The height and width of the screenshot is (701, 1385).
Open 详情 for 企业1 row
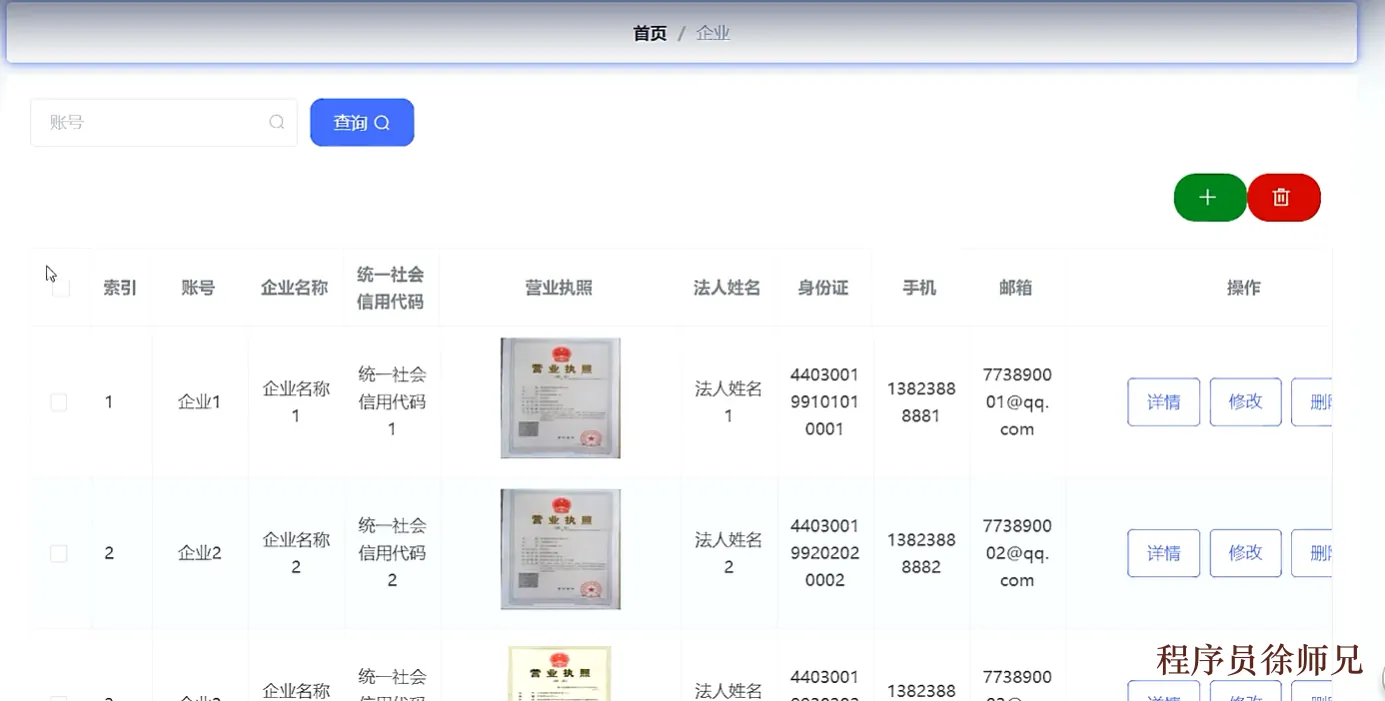pyautogui.click(x=1163, y=402)
